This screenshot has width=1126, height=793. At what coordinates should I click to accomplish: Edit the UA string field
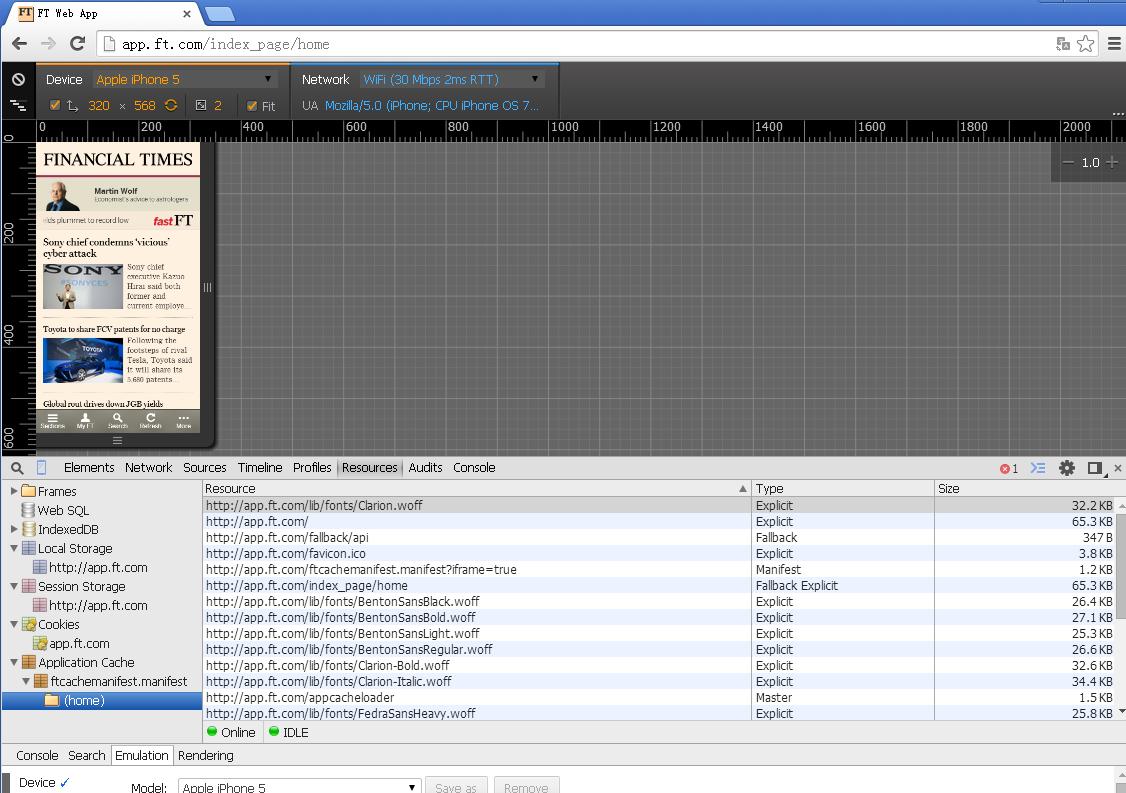[x=431, y=106]
